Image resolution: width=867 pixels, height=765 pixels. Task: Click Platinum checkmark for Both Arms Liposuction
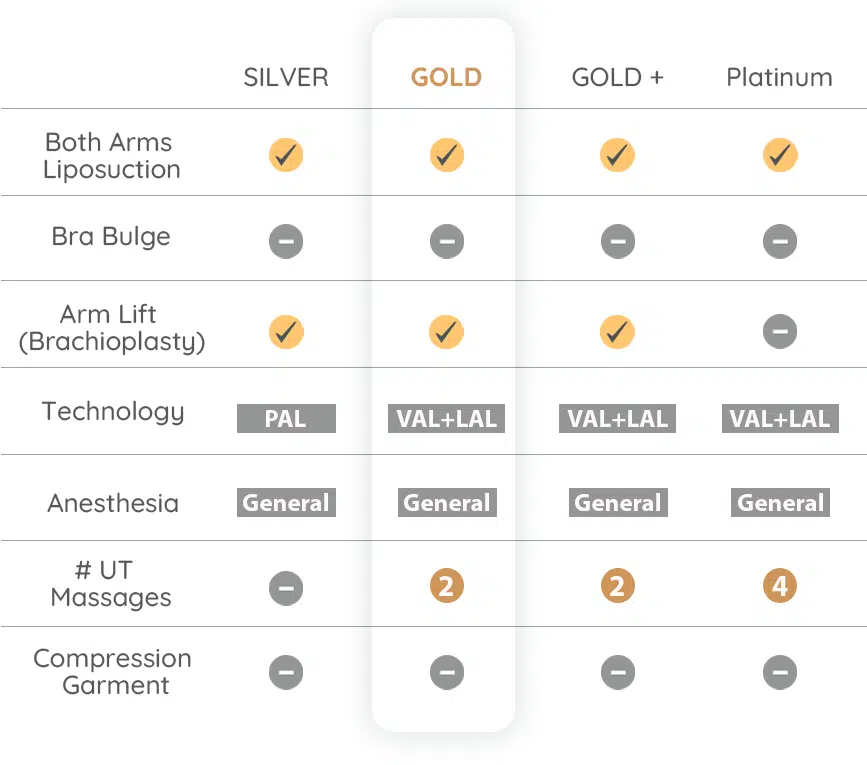point(779,155)
